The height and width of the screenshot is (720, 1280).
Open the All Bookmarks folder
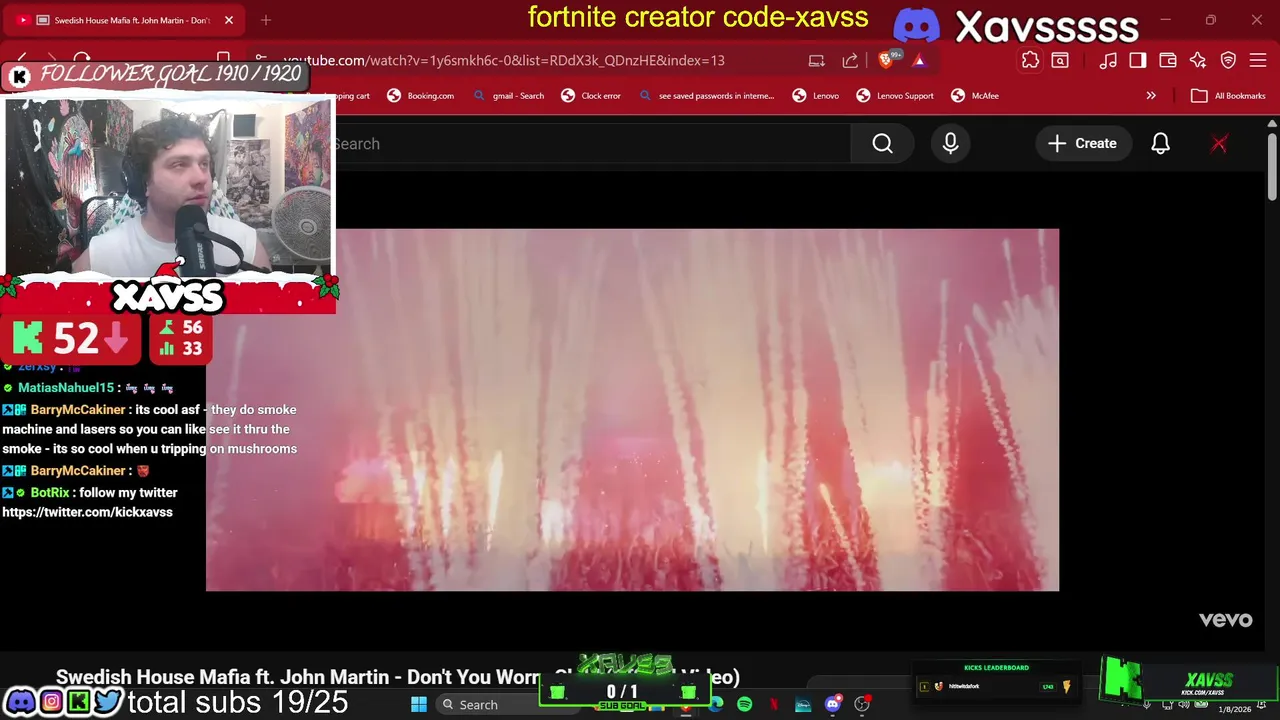pos(1228,96)
